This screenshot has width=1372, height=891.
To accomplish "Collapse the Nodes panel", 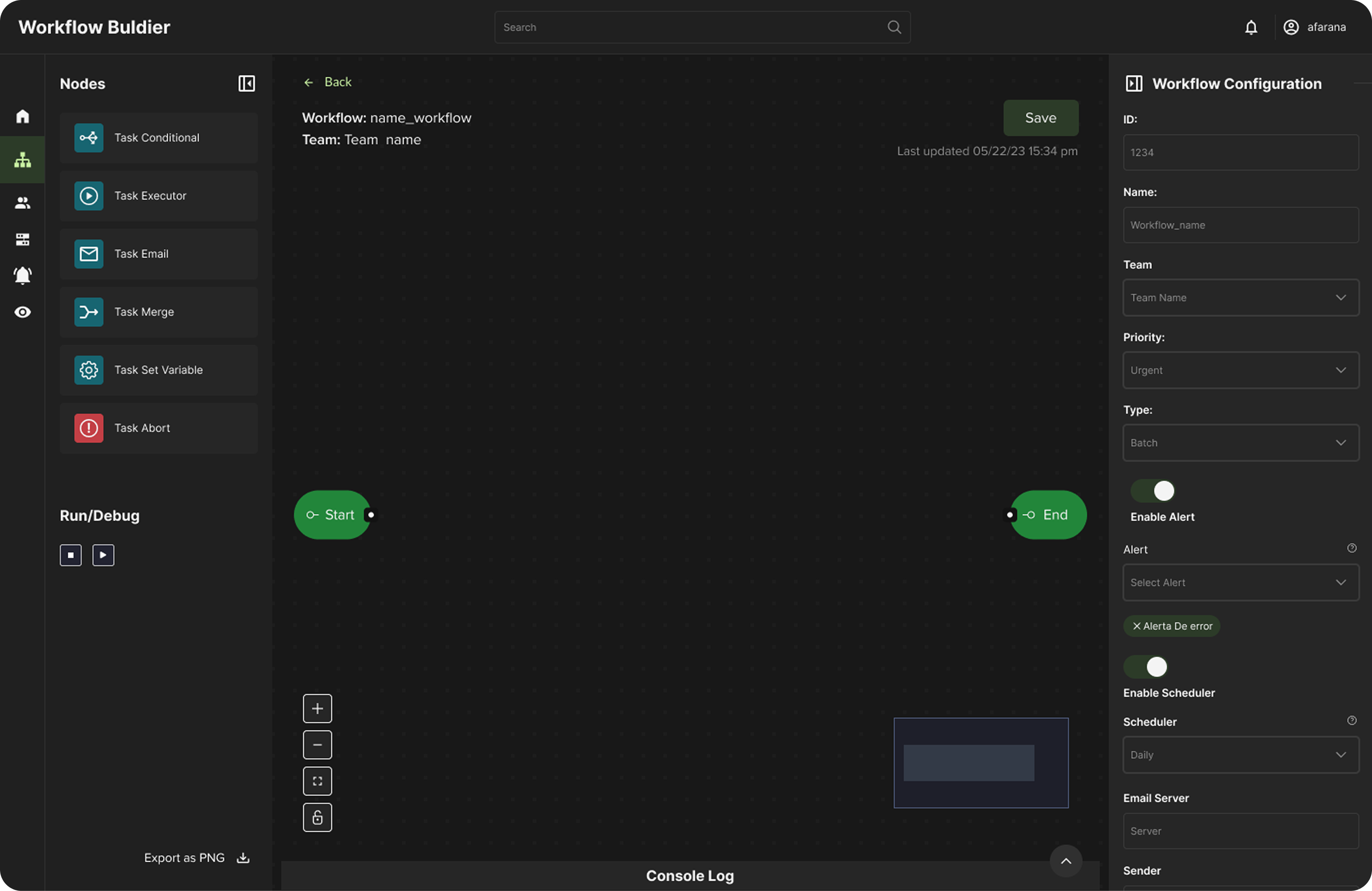I will click(x=247, y=83).
